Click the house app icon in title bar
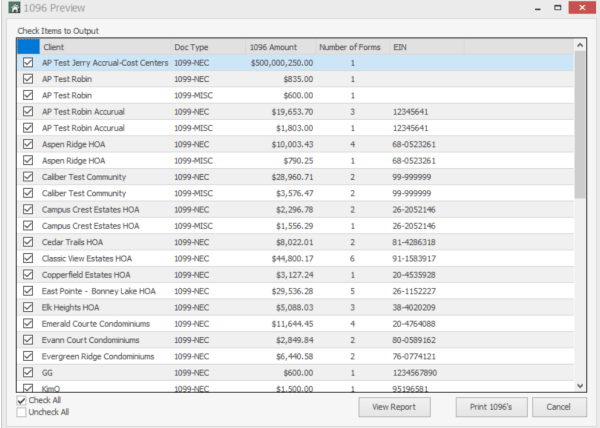The image size is (600, 428). [x=14, y=7]
